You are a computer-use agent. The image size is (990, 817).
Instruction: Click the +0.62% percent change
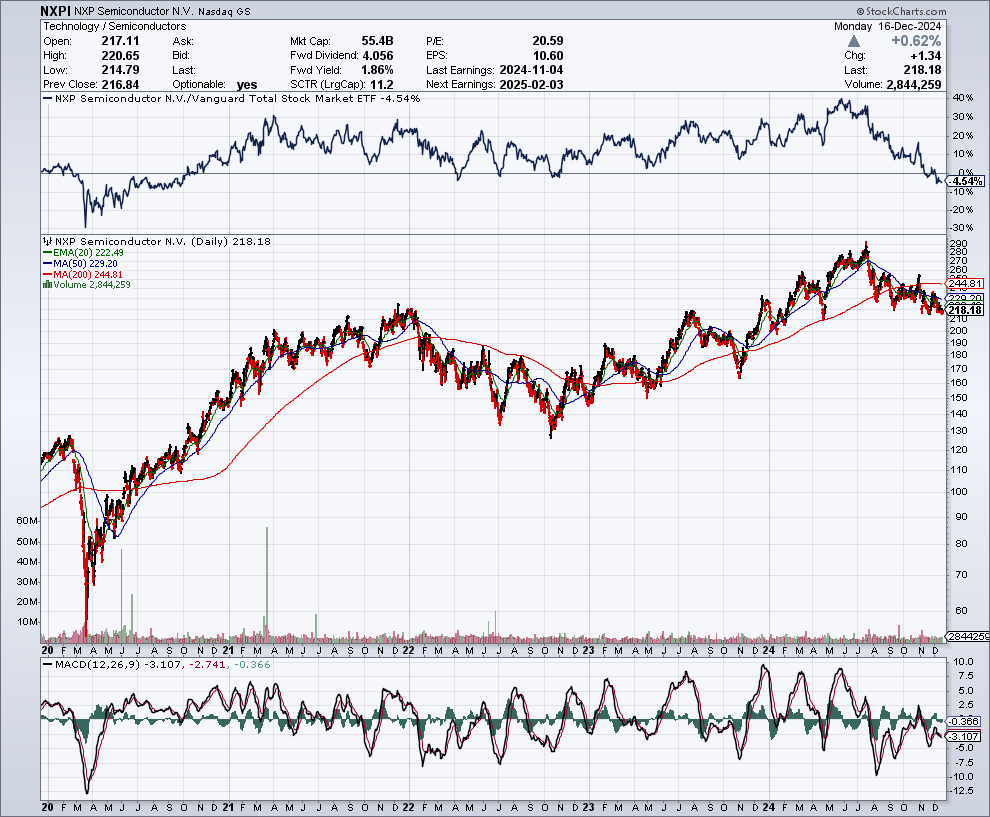916,41
